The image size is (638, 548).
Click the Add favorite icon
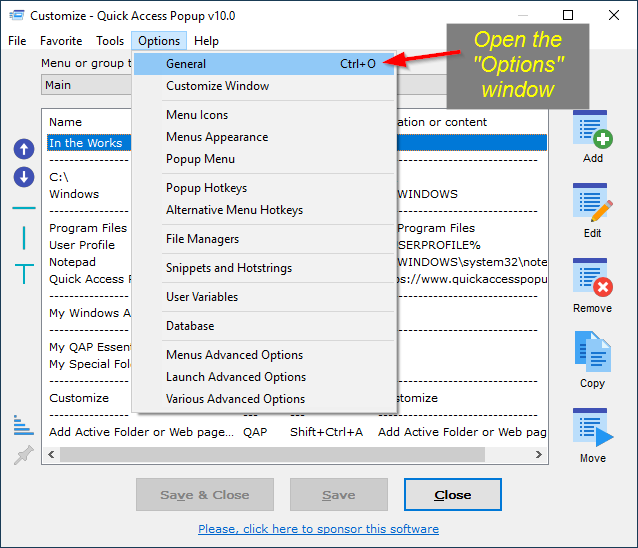592,130
